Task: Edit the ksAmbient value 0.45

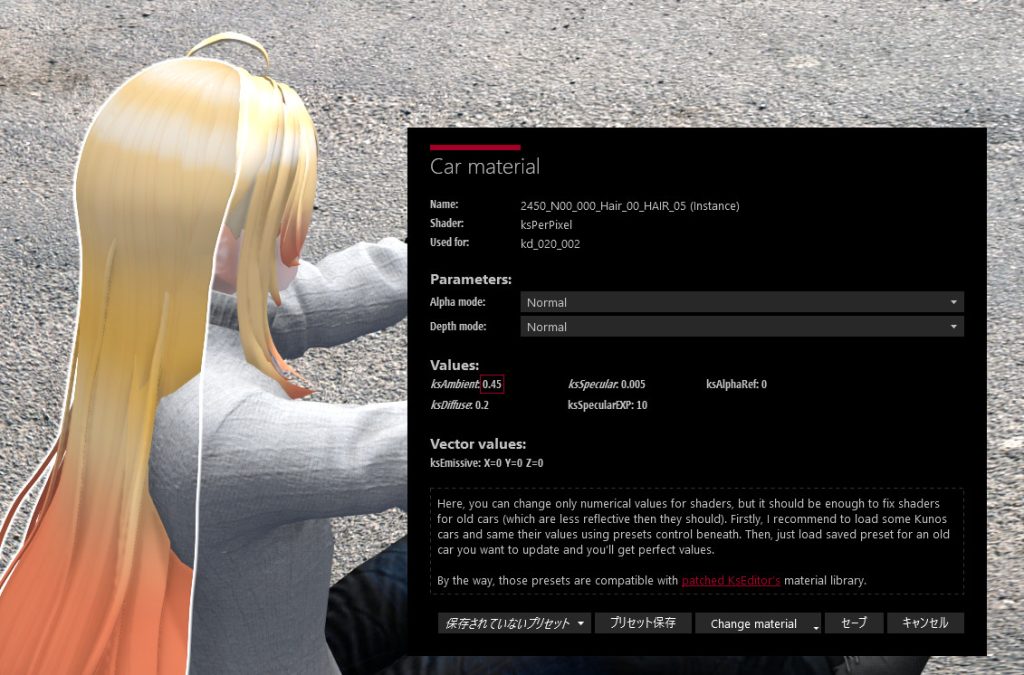Action: click(492, 384)
